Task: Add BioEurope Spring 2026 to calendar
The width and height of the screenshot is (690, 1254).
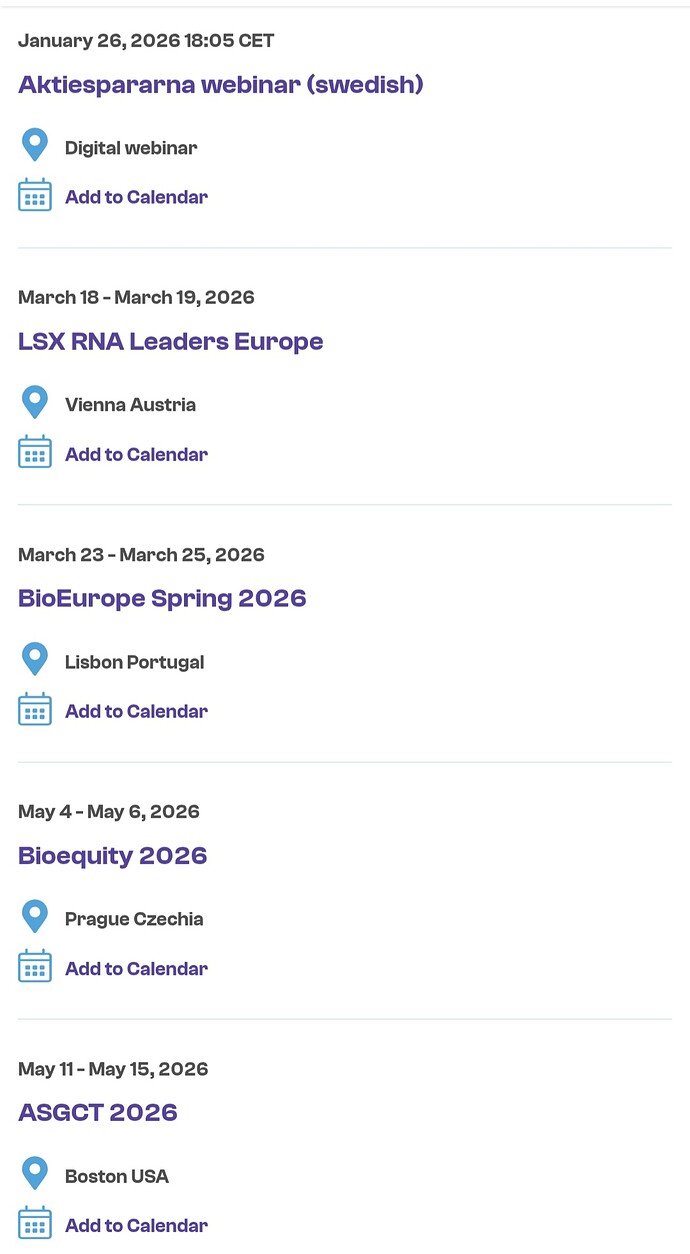Action: point(136,711)
